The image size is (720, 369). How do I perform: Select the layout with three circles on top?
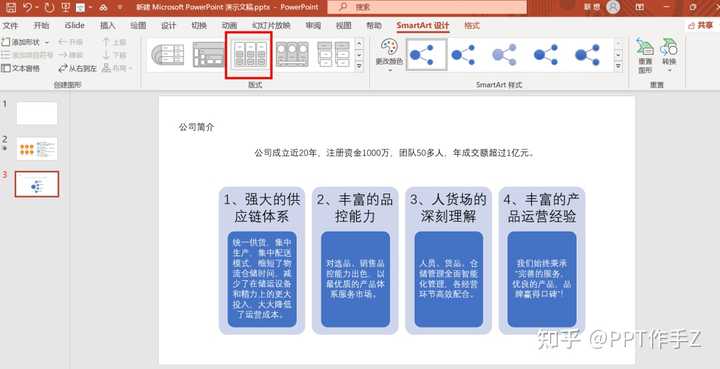coord(292,55)
